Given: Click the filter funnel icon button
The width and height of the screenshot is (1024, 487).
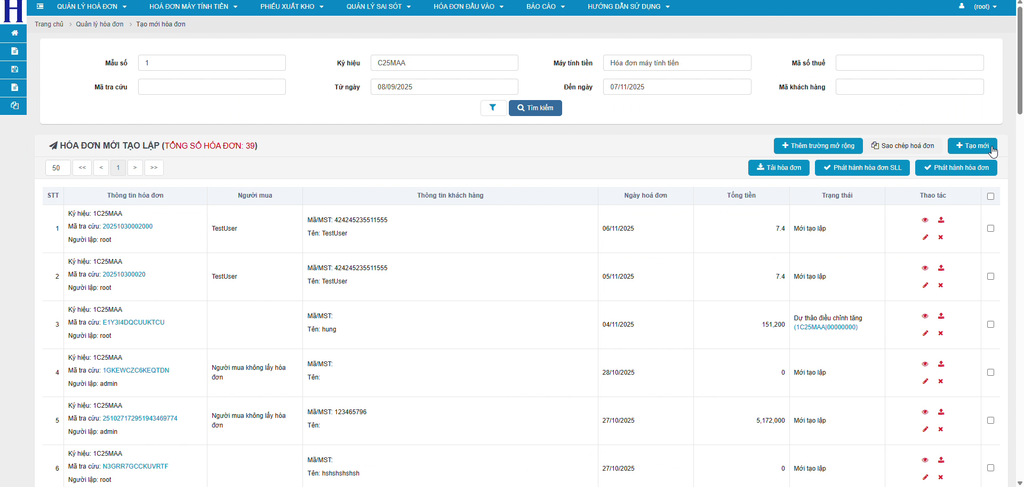Looking at the screenshot, I should coord(494,108).
